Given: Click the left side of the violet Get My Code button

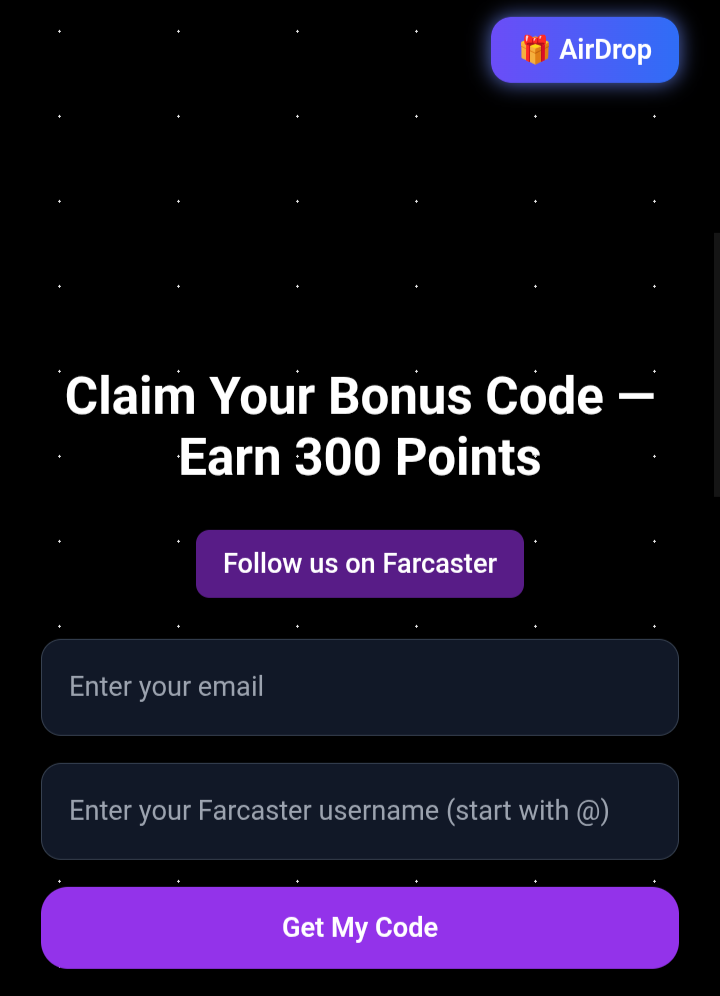Looking at the screenshot, I should click(x=127, y=928).
